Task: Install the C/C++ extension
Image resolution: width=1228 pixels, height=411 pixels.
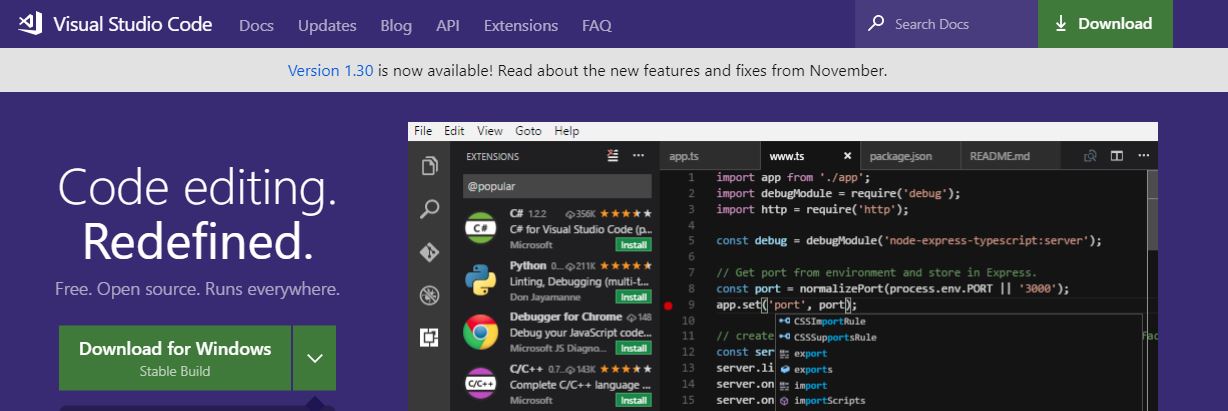Action: pyautogui.click(x=634, y=400)
